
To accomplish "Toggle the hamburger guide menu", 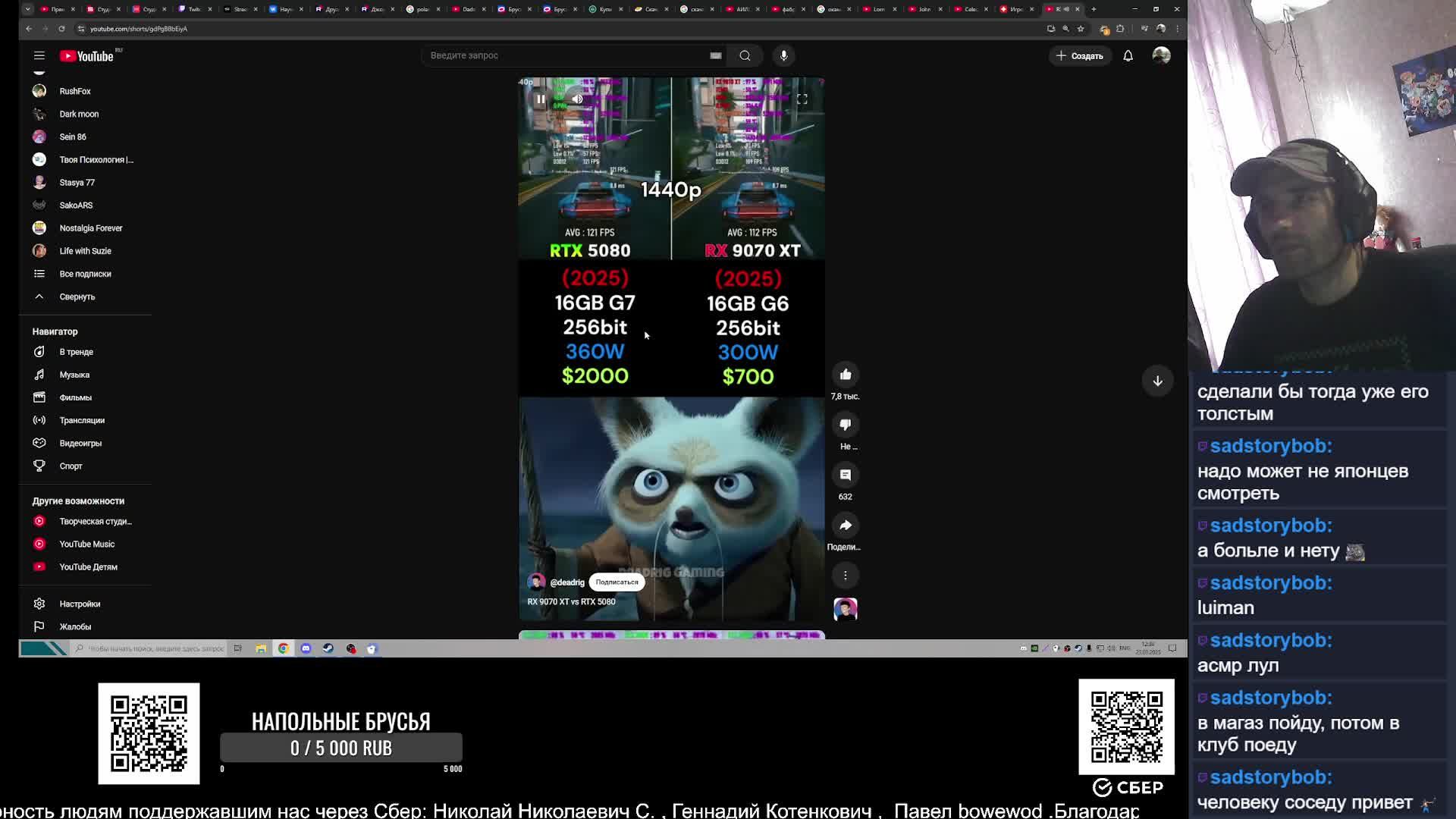I will coord(39,55).
